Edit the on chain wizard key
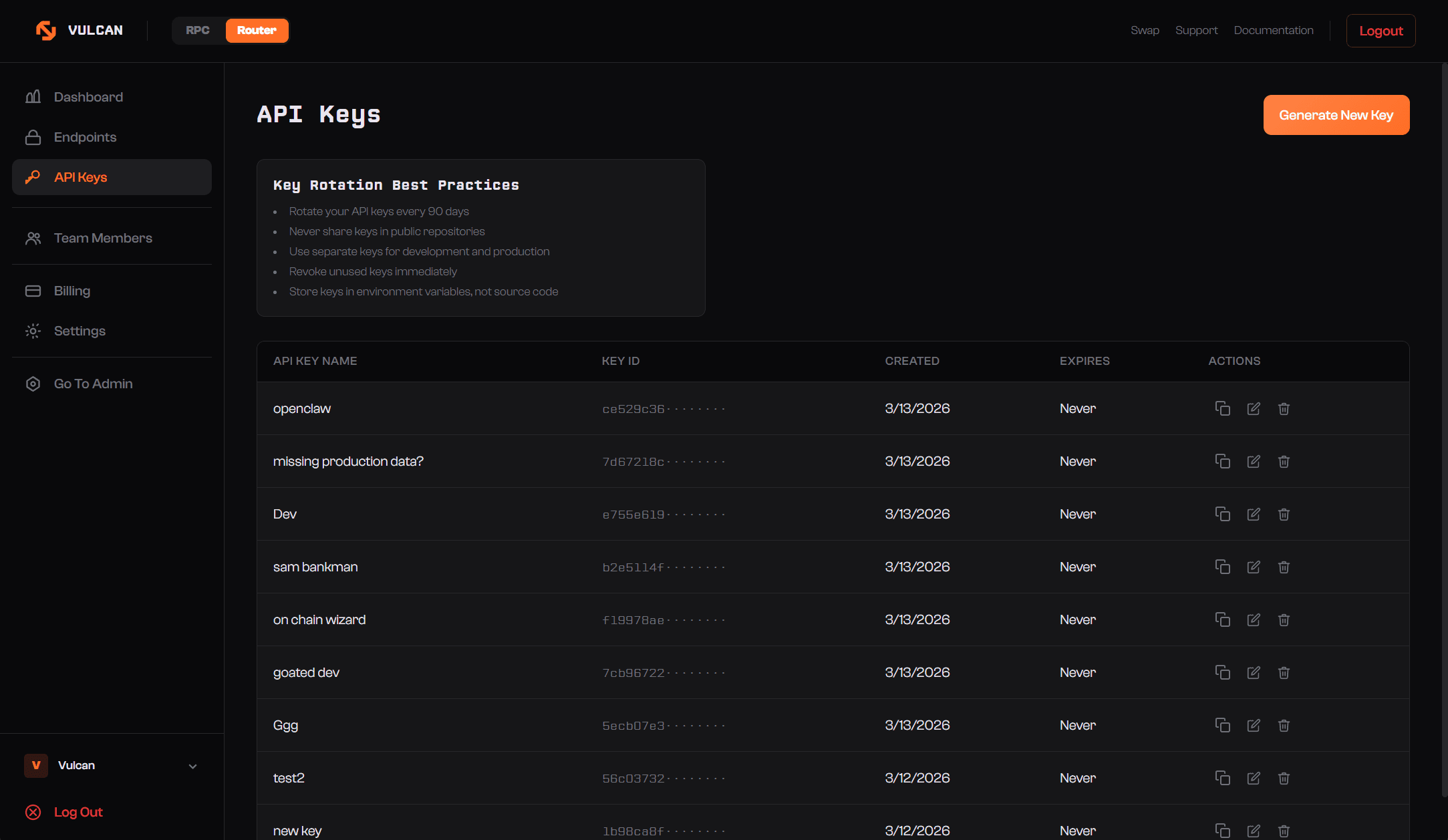This screenshot has width=1448, height=840. (1254, 619)
